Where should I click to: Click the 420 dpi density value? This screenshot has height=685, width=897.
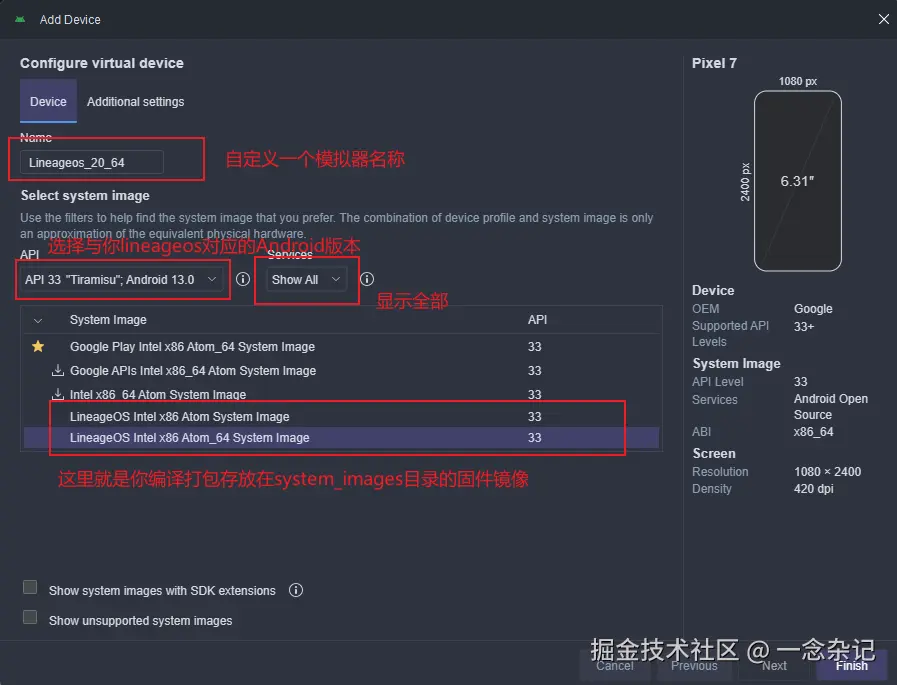(813, 489)
